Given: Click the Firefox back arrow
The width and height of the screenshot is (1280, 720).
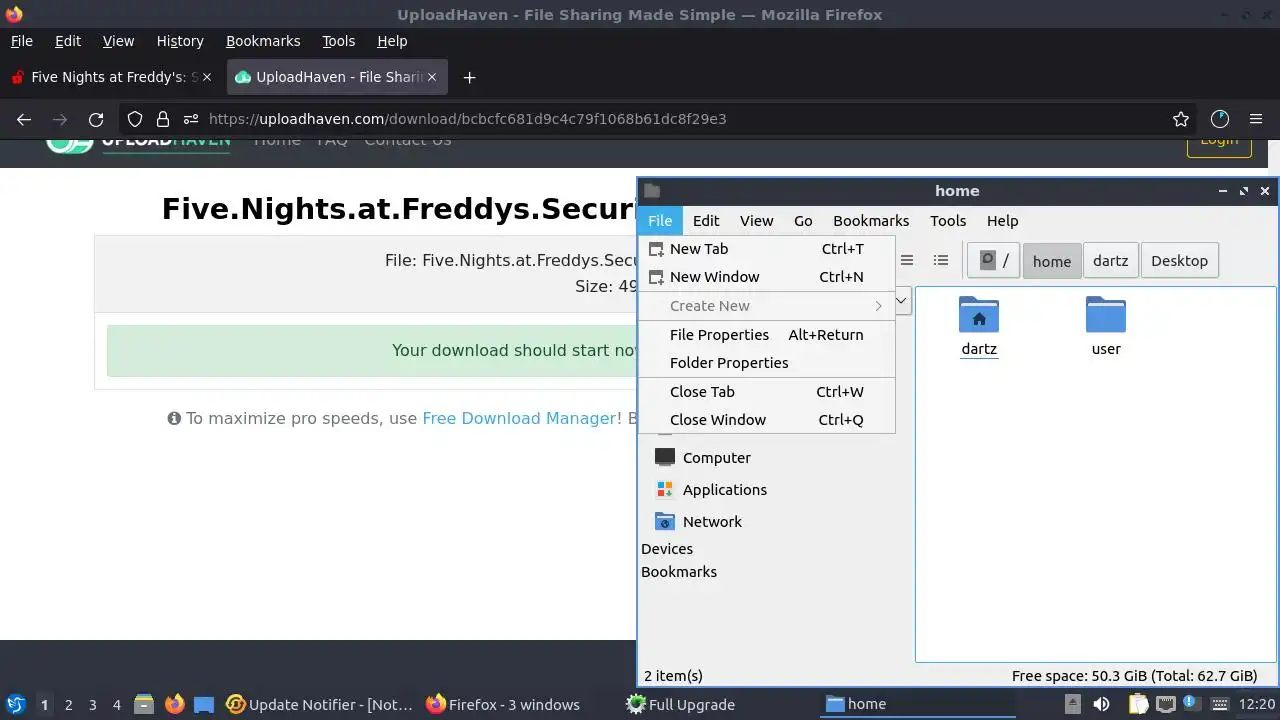Looking at the screenshot, I should 24,119.
